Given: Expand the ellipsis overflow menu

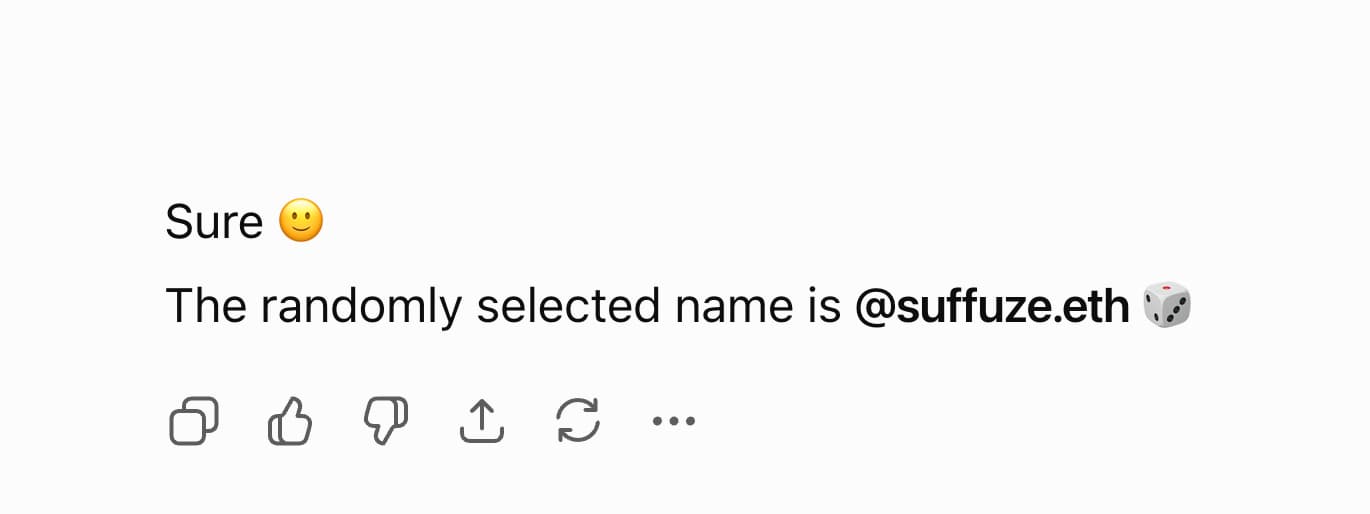Looking at the screenshot, I should point(673,421).
